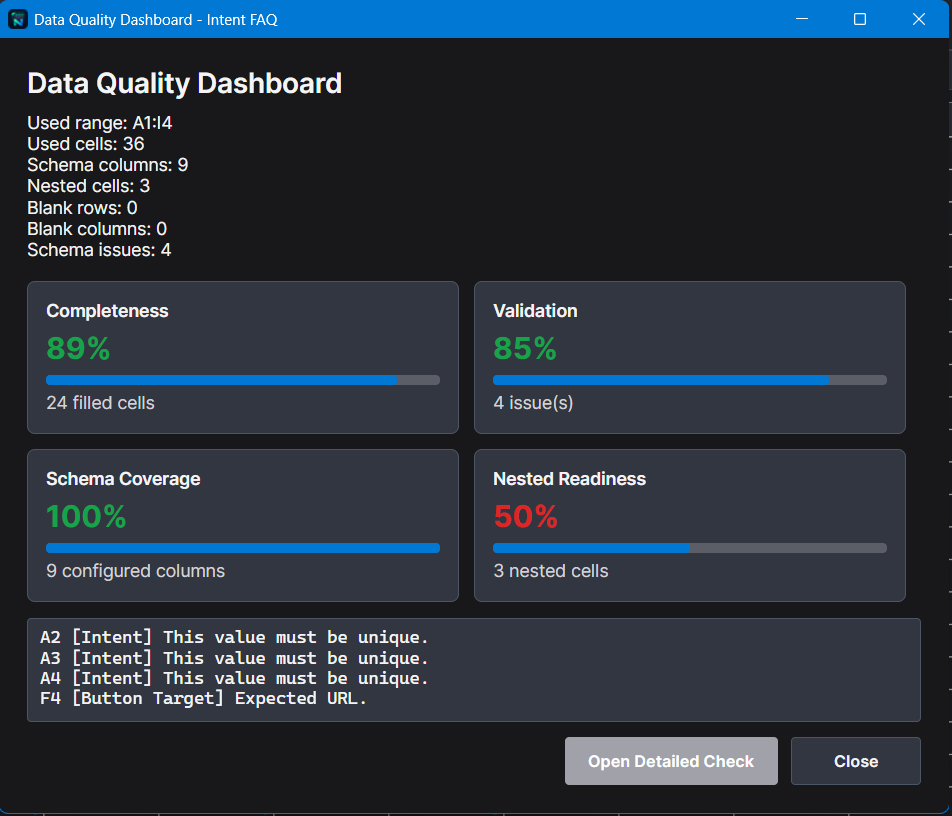Select the red 50% Nested Readiness value
952x816 pixels.
(x=525, y=517)
